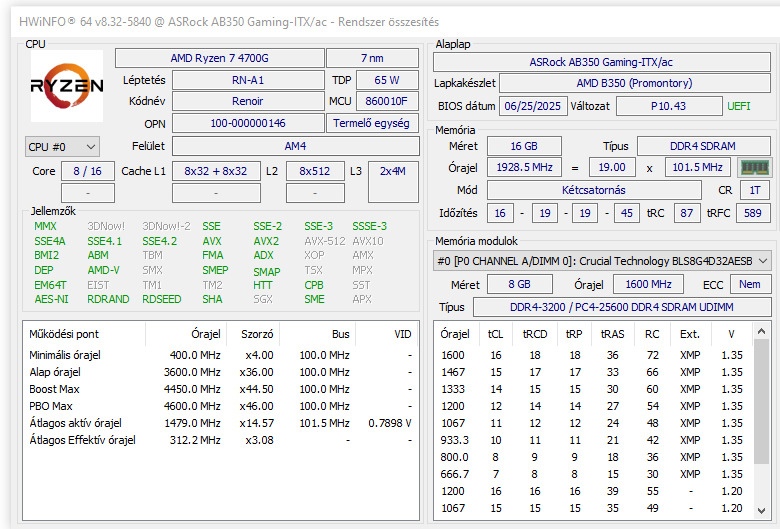Viewport: 780px width, 529px height.
Task: Select the OPN 100-000000146 field
Action: pyautogui.click(x=248, y=123)
